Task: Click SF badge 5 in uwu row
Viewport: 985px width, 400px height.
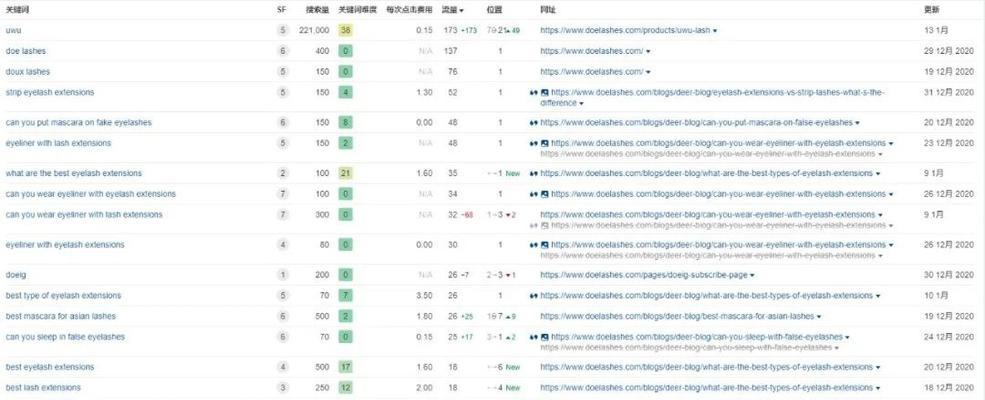Action: click(x=283, y=30)
